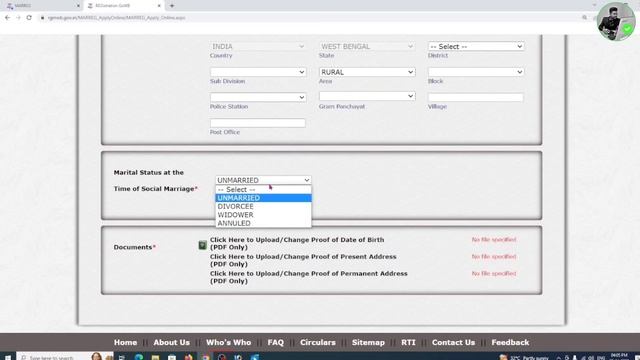
Task: Open RTI footer link
Action: click(x=408, y=342)
